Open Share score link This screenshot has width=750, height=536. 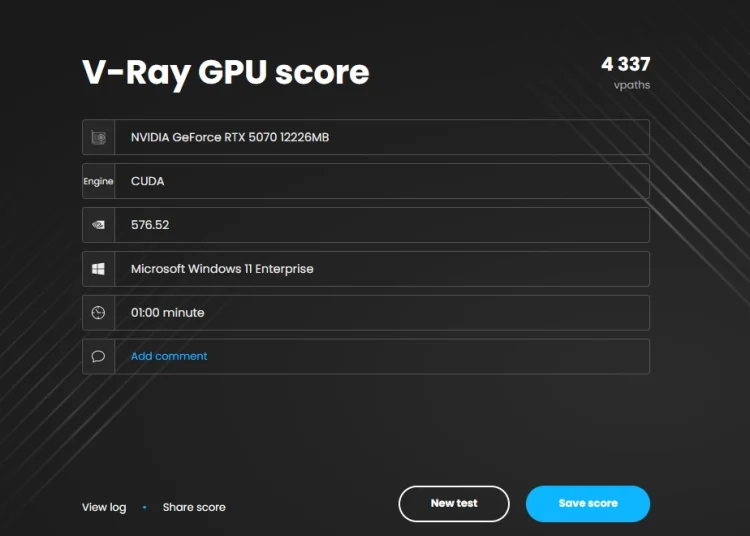[194, 507]
